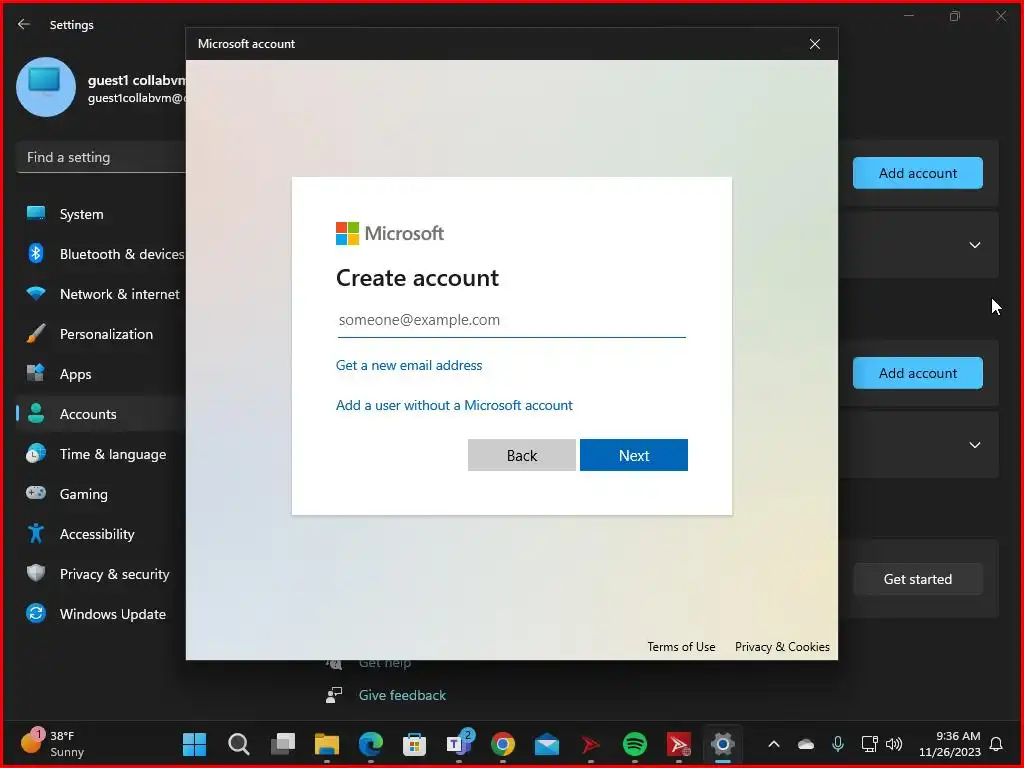Click the lower Add account button
The height and width of the screenshot is (768, 1024).
[x=918, y=373]
